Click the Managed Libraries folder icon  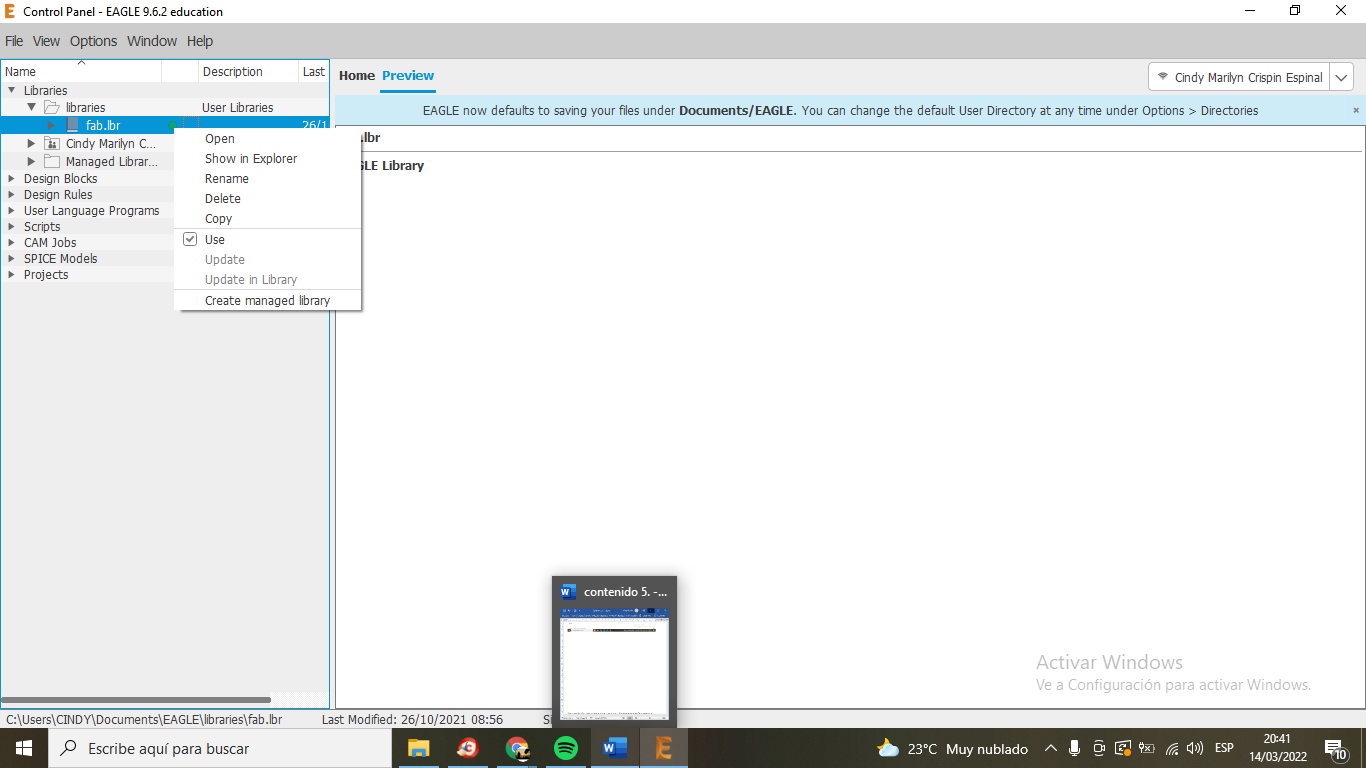pyautogui.click(x=52, y=161)
